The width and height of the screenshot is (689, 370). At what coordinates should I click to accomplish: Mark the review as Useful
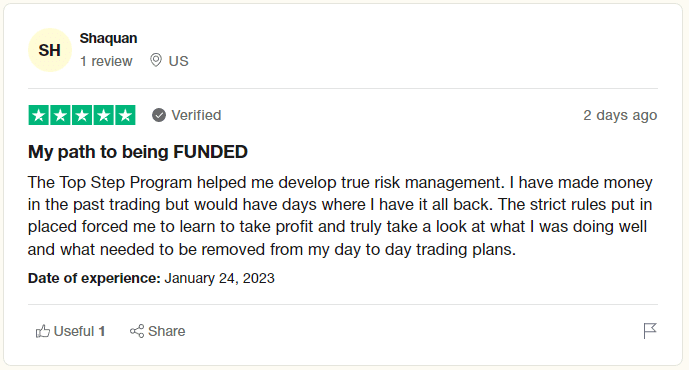point(70,331)
